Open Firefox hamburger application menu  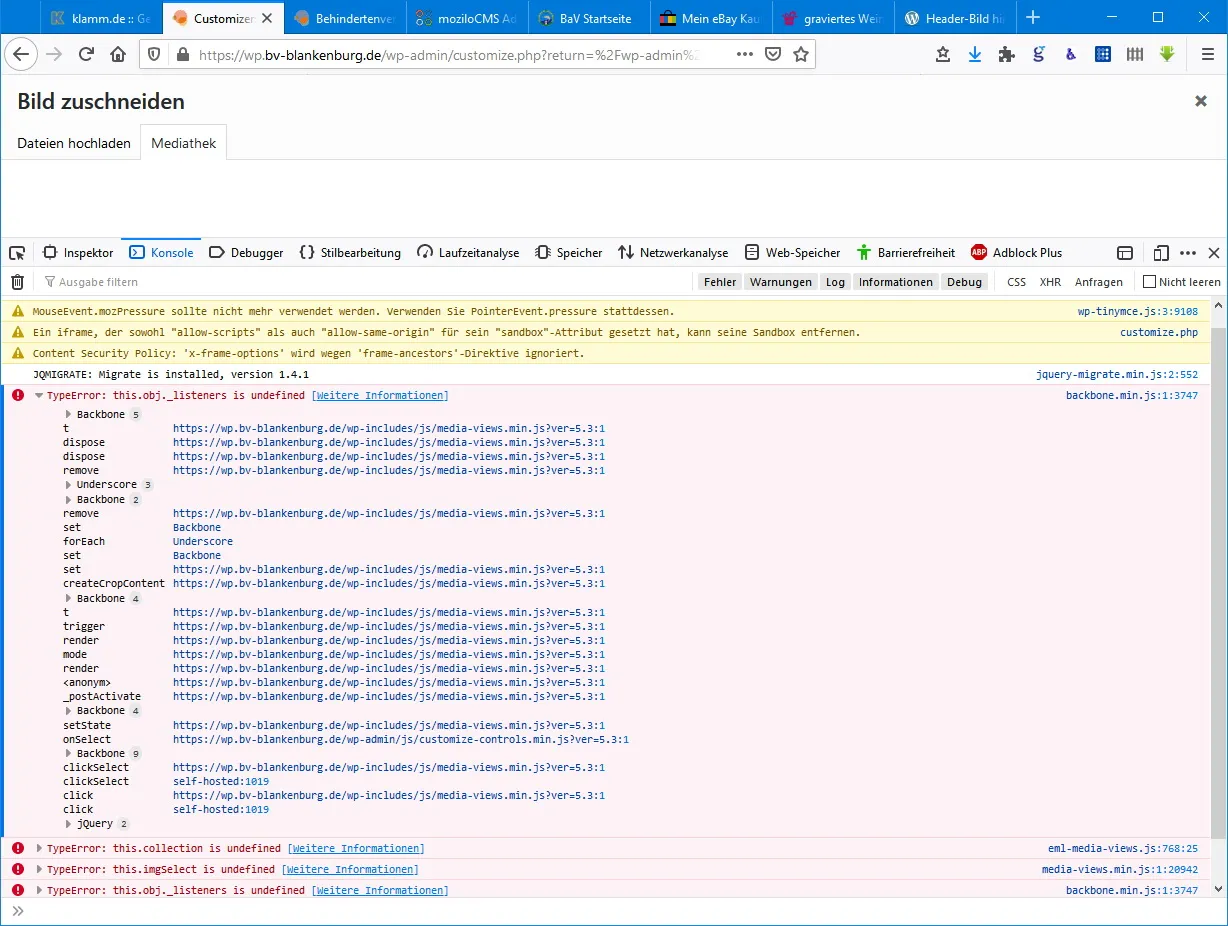(x=1208, y=55)
